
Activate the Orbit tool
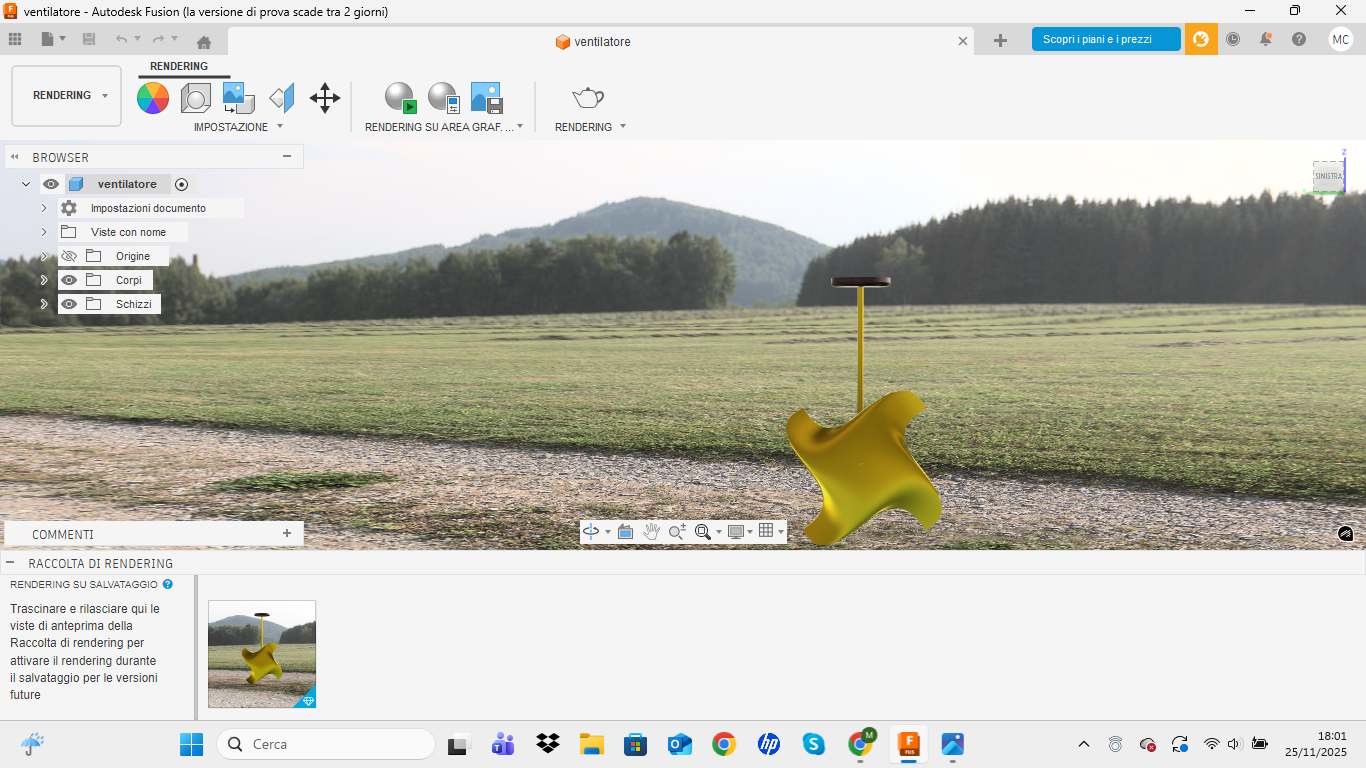point(592,531)
